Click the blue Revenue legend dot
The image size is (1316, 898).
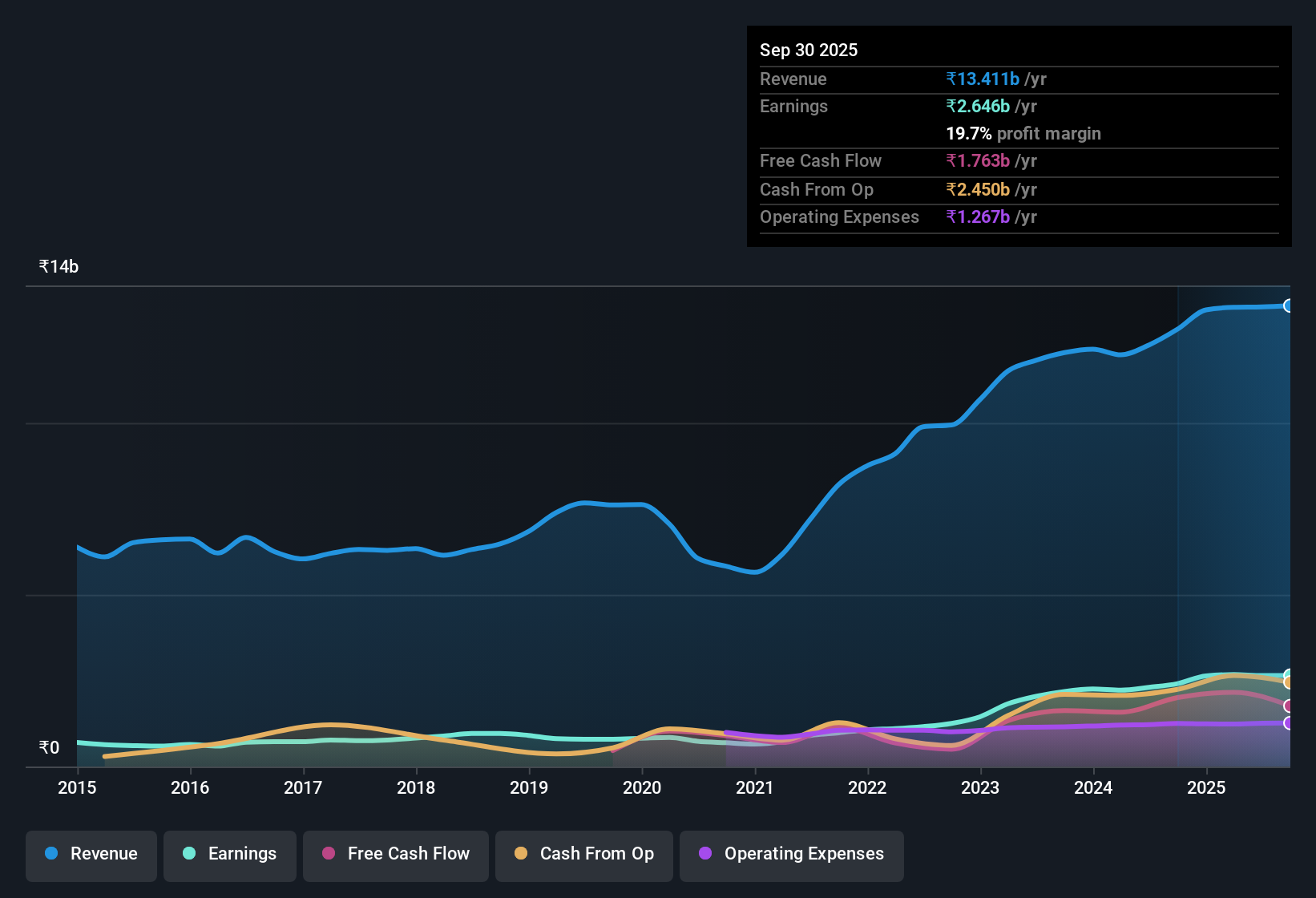click(x=50, y=854)
